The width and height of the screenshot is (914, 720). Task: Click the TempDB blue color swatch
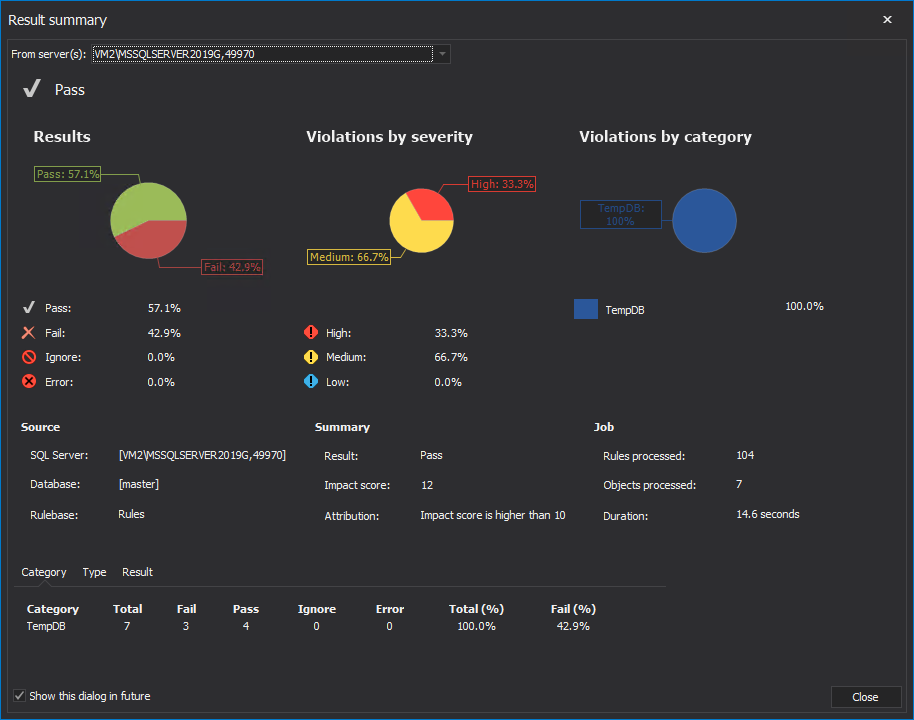586,309
